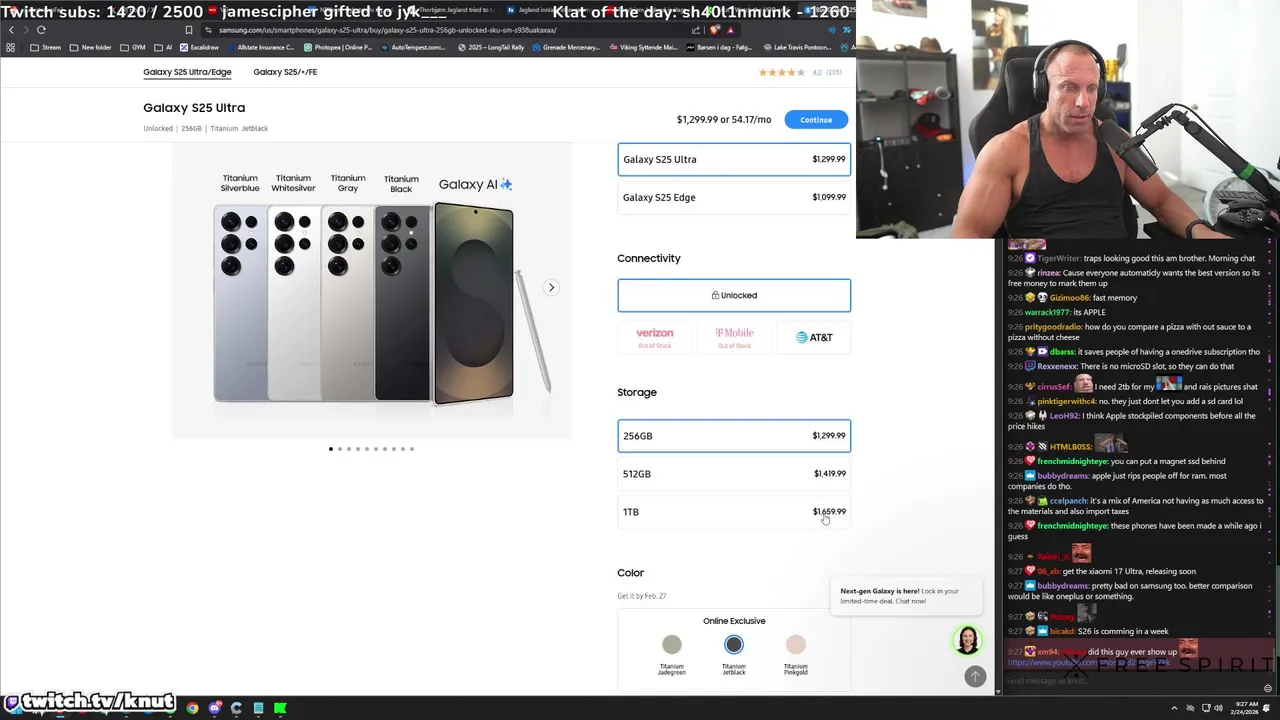Open the star rating reviews link
Image resolution: width=1280 pixels, height=720 pixels.
[x=800, y=72]
